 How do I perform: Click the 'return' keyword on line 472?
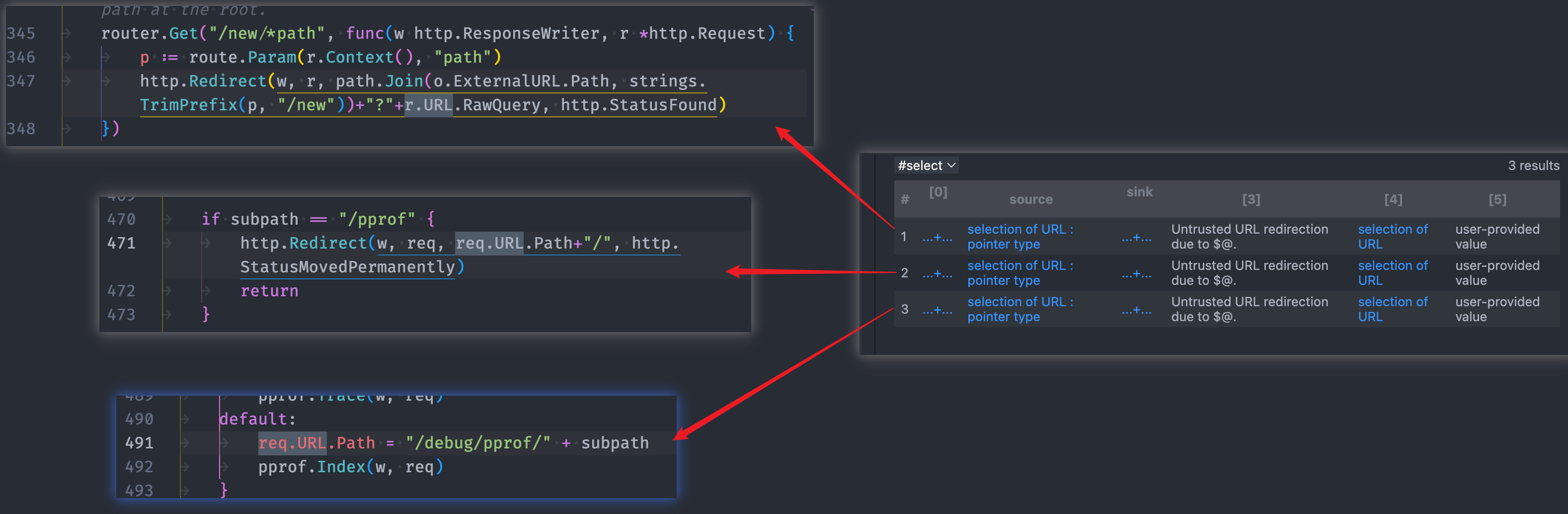coord(270,291)
